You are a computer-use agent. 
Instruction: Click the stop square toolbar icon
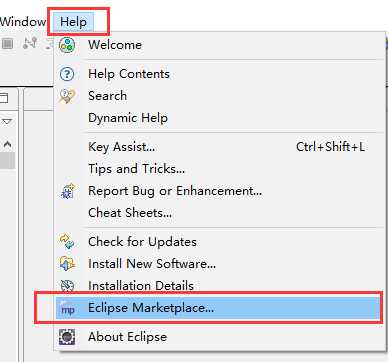coord(8,44)
